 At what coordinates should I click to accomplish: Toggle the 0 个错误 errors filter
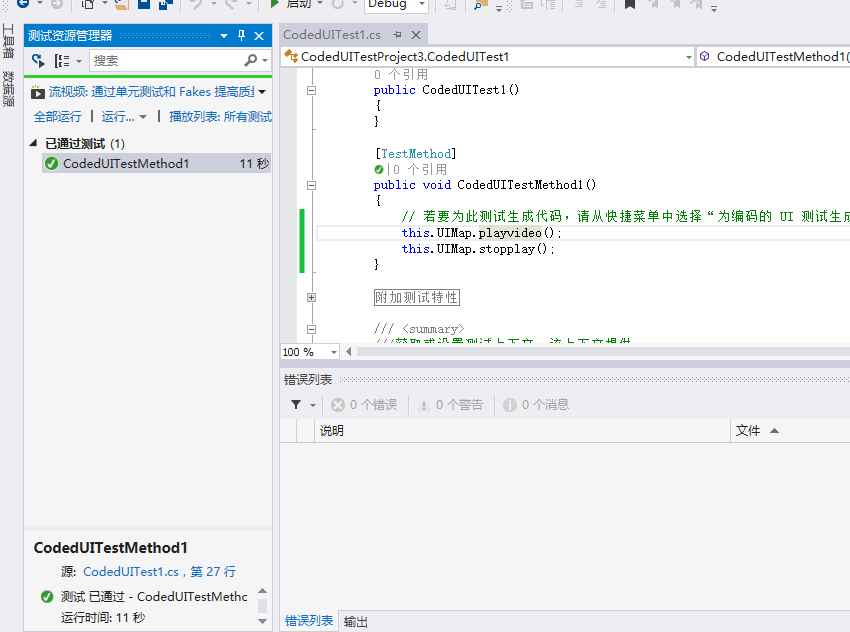(x=364, y=405)
